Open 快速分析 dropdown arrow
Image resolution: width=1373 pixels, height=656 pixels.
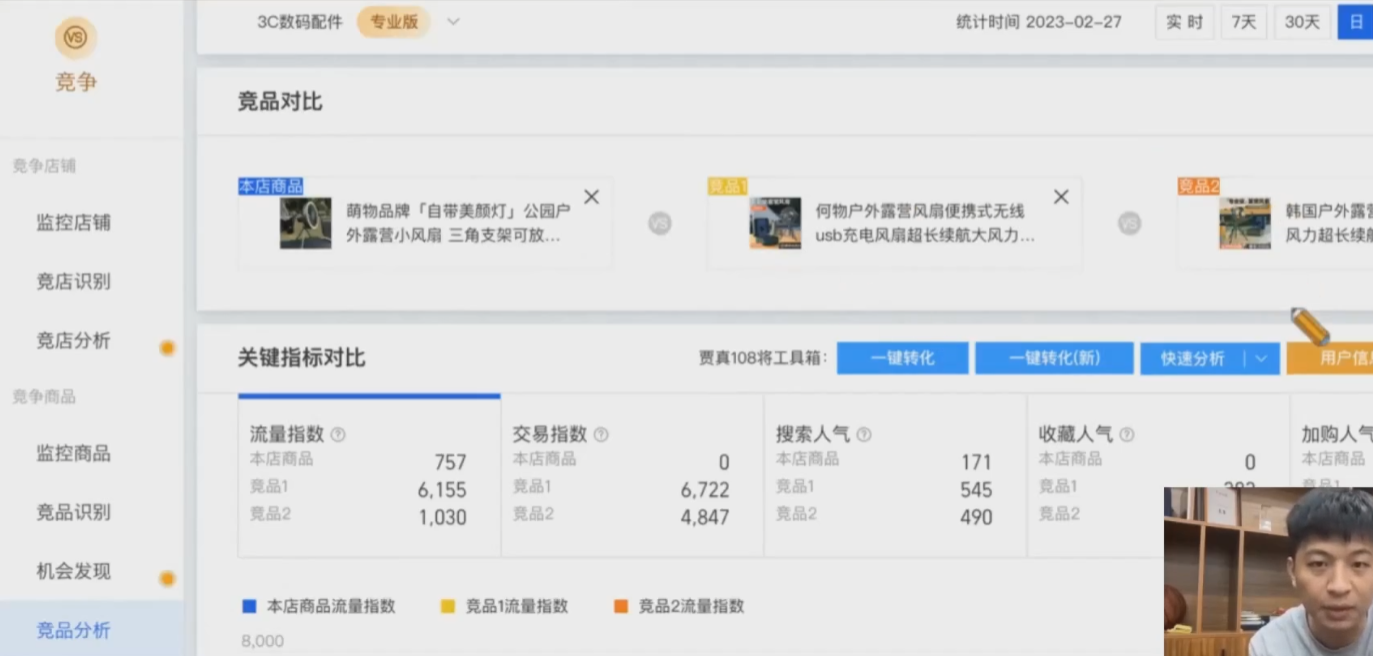1261,358
